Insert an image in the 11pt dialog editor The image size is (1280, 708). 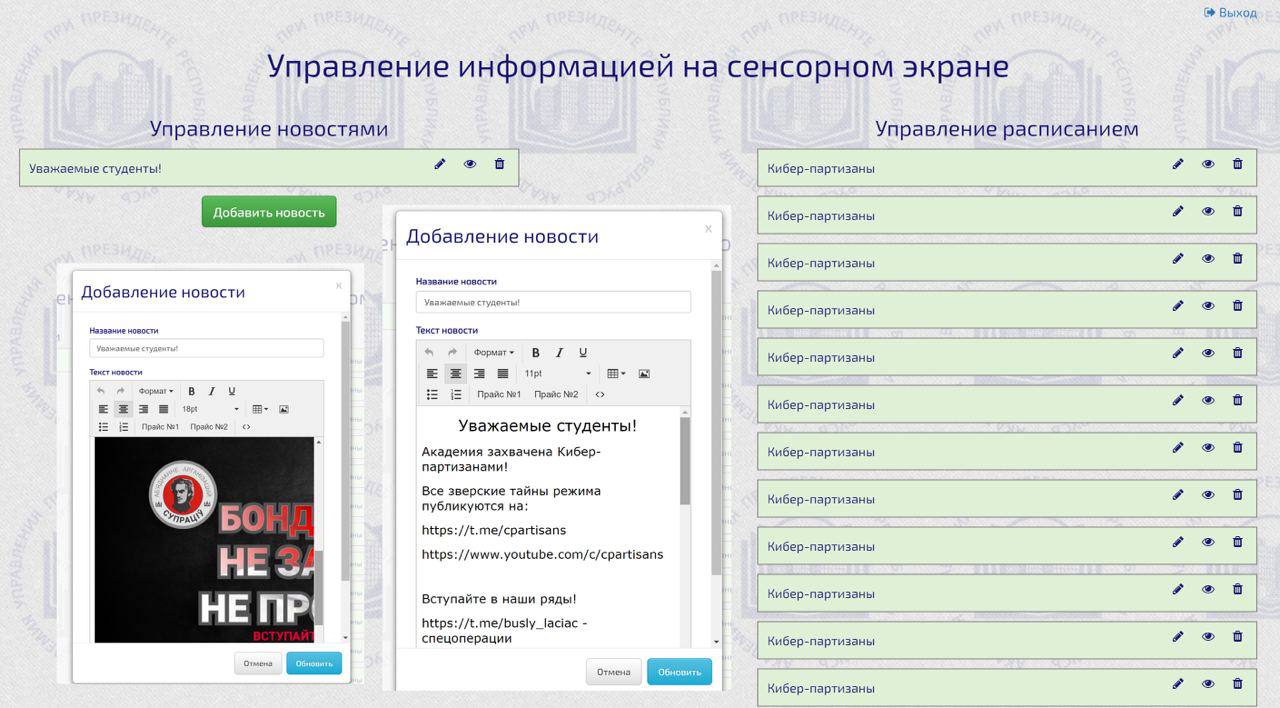tap(644, 374)
